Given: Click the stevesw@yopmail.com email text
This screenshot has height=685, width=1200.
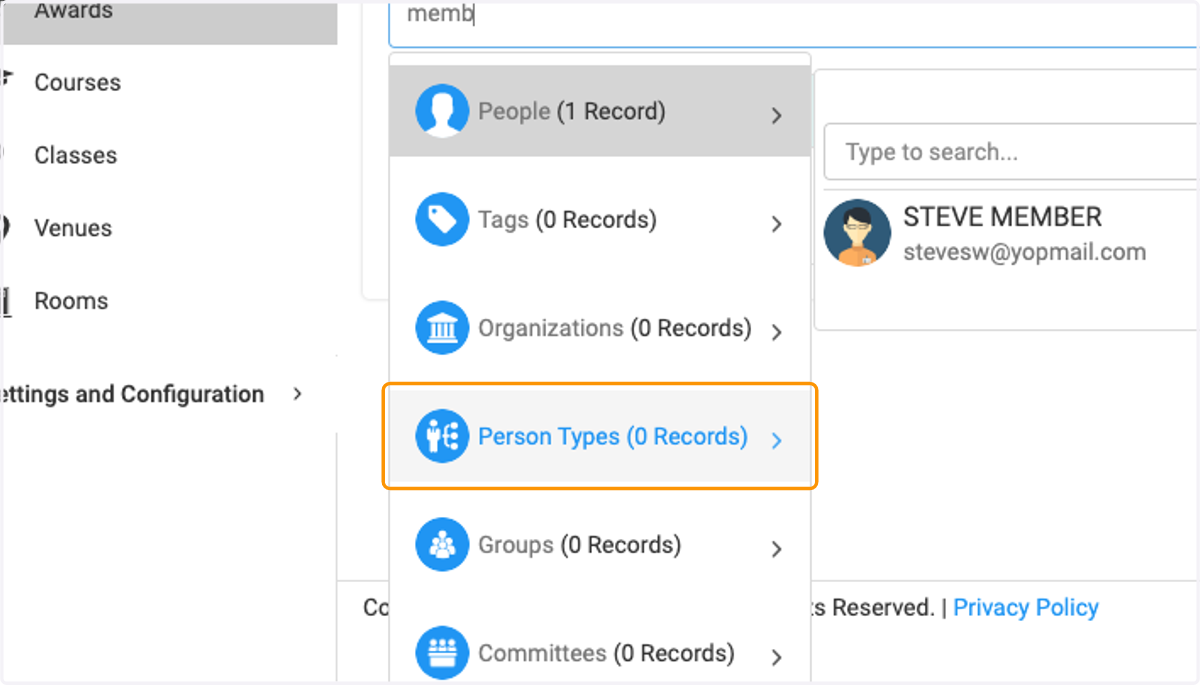Looking at the screenshot, I should (x=1024, y=252).
